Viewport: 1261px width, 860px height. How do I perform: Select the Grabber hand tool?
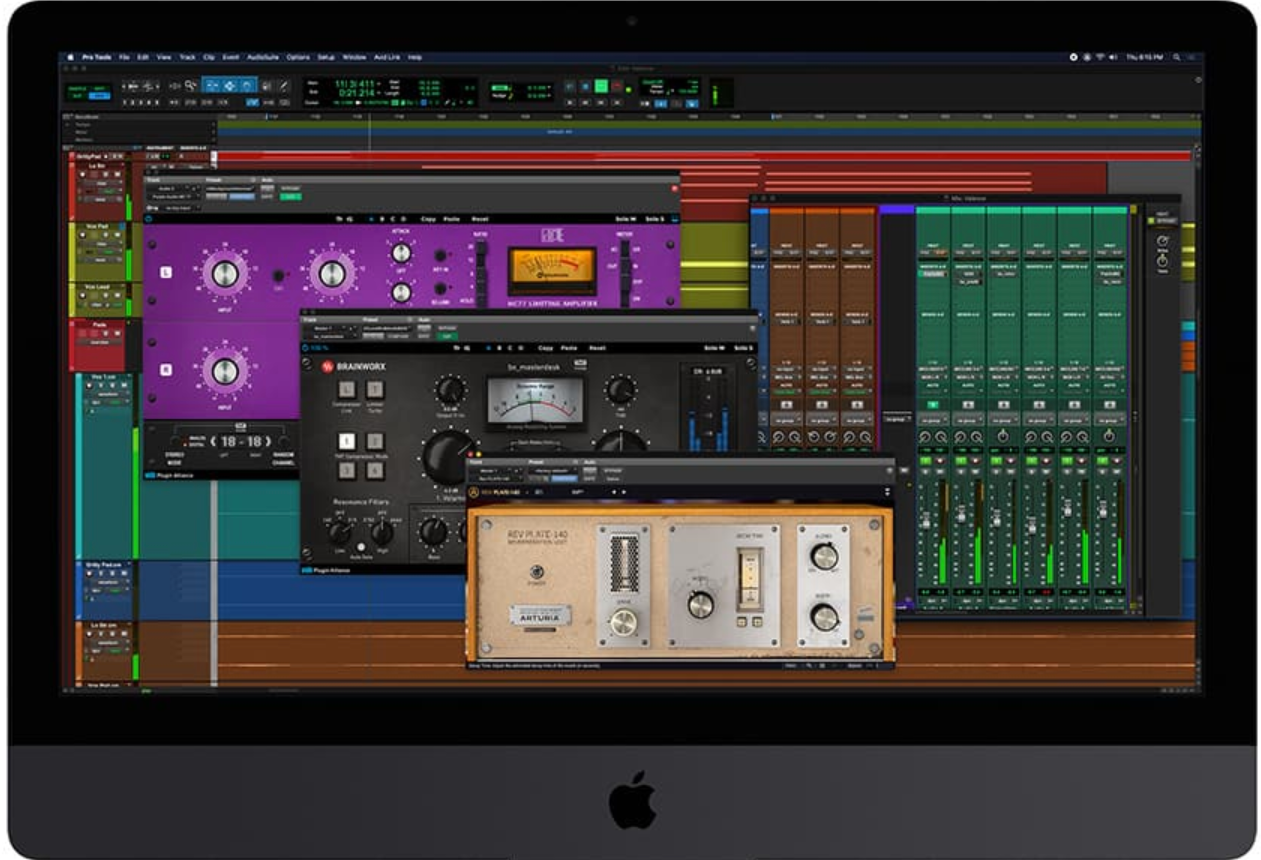tap(247, 85)
